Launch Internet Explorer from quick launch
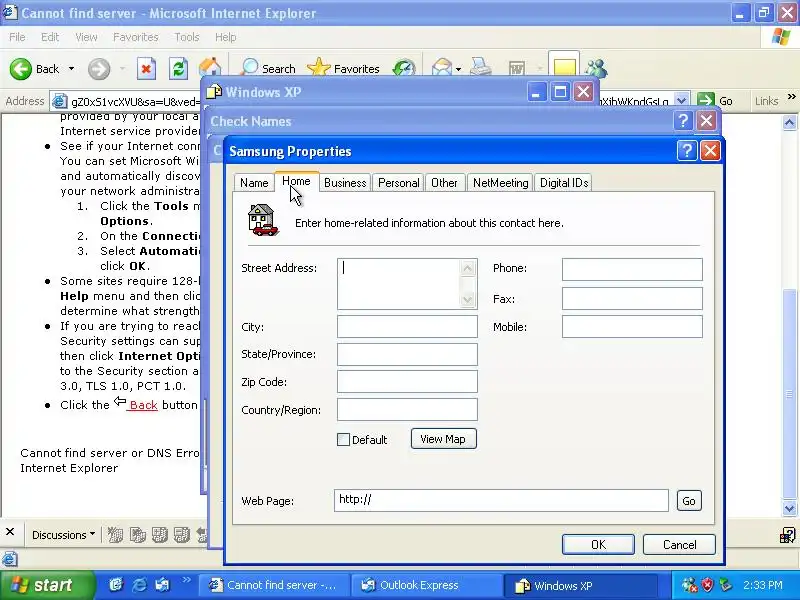Viewport: 800px width, 600px height. point(139,585)
